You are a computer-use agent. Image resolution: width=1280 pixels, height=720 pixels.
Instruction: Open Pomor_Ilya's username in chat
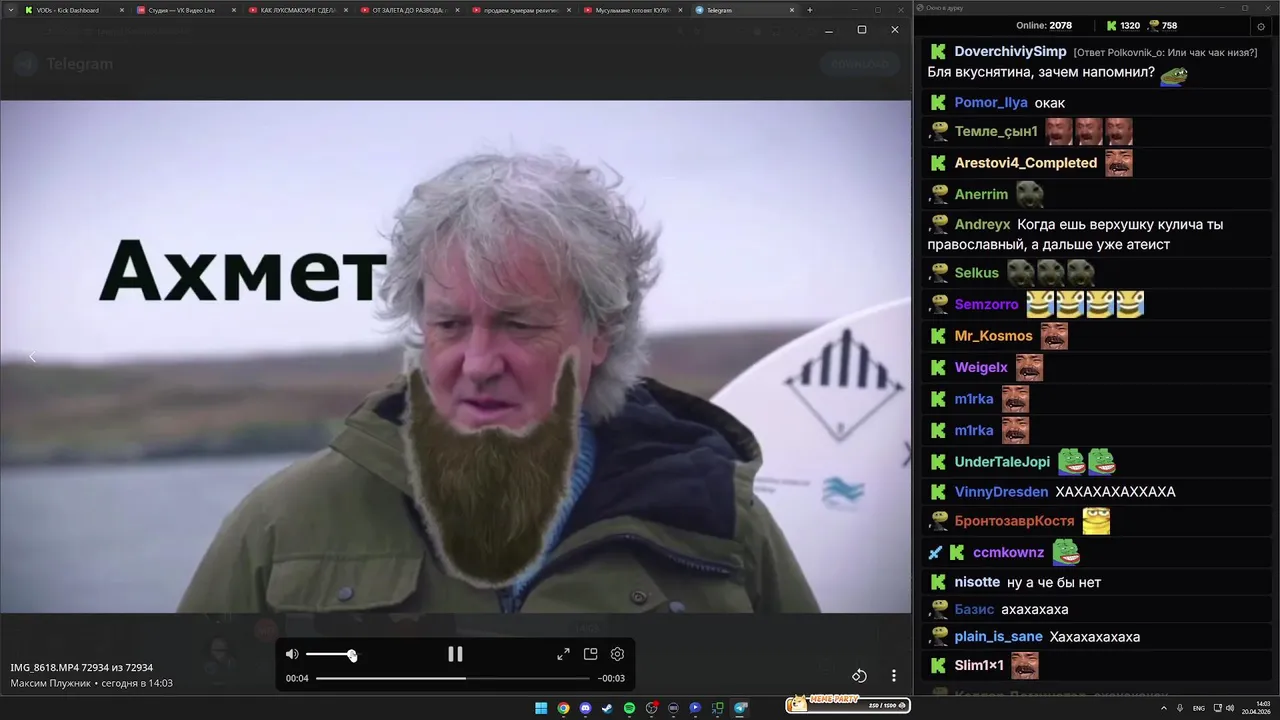tap(991, 103)
